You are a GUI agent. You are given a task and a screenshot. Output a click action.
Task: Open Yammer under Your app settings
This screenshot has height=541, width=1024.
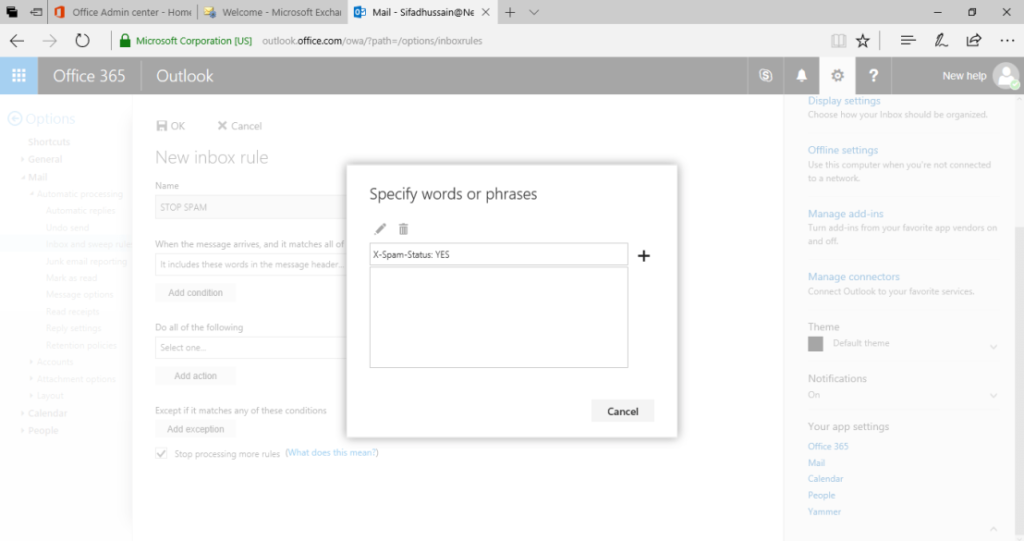coord(824,512)
